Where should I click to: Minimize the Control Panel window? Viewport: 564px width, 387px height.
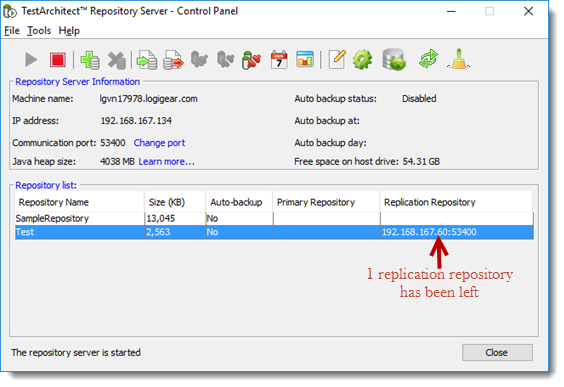click(x=451, y=12)
